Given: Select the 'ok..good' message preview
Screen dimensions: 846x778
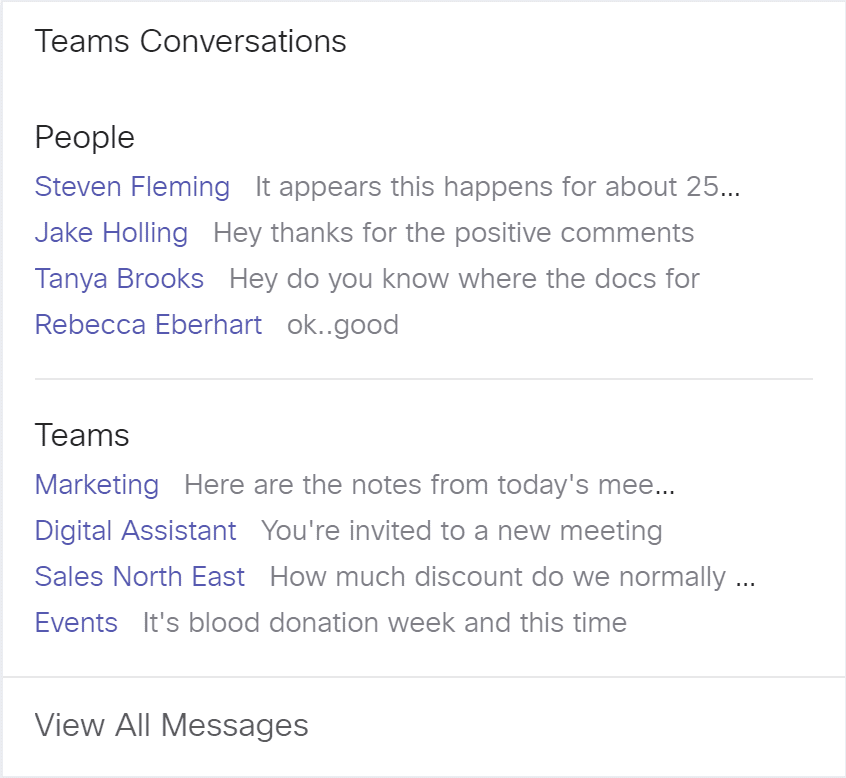Looking at the screenshot, I should [x=343, y=325].
